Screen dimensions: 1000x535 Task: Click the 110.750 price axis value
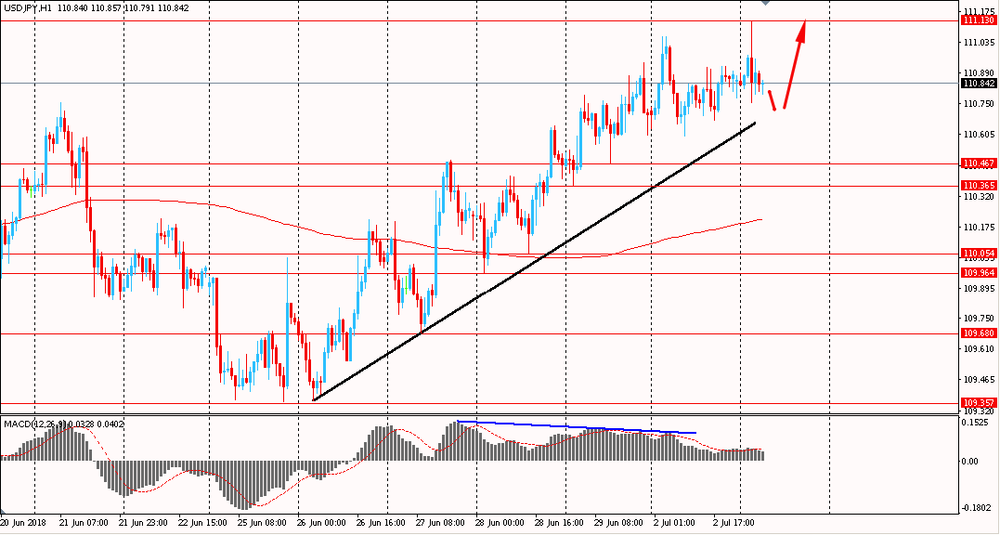click(980, 104)
